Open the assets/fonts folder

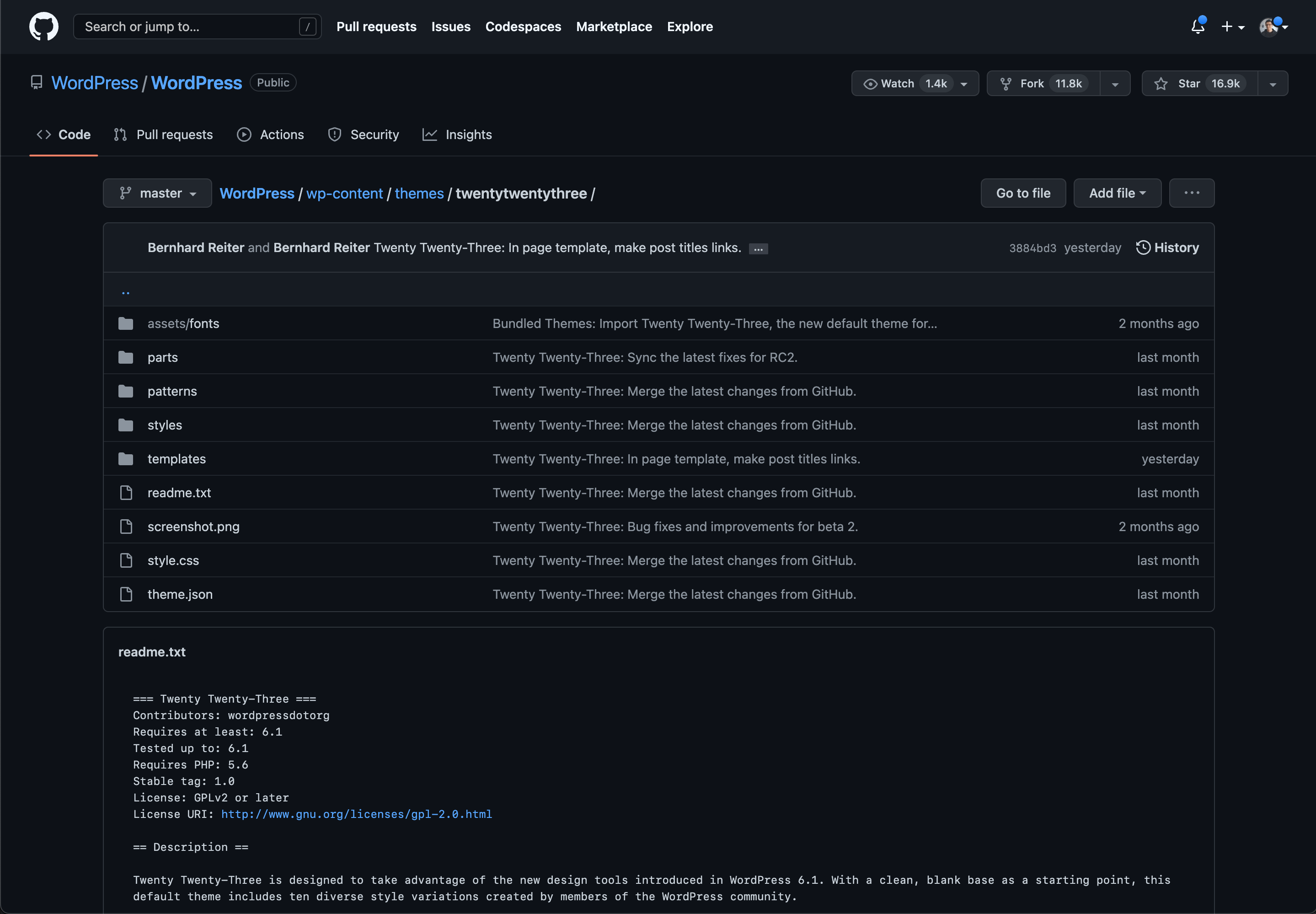coord(183,323)
